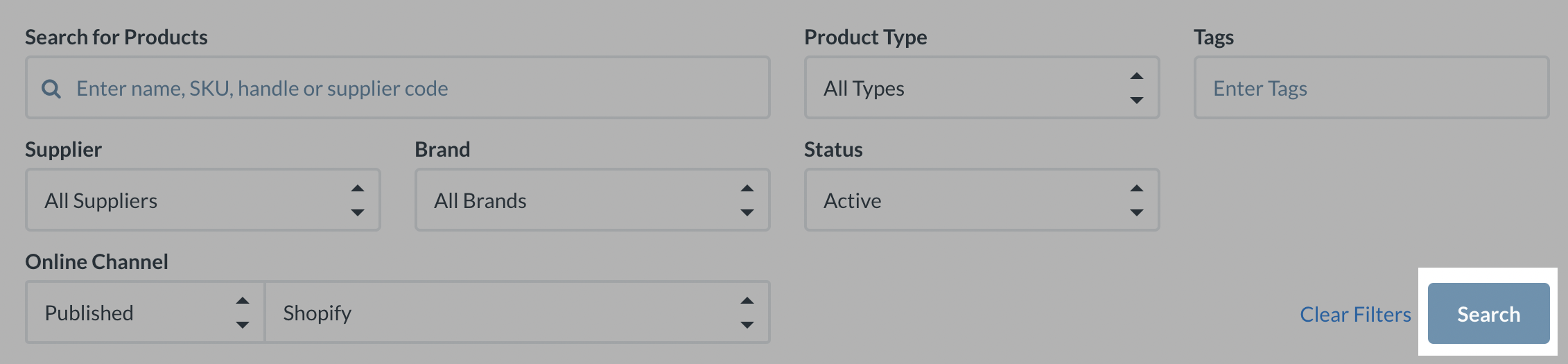The height and width of the screenshot is (364, 1568).
Task: Click the Enter Tags input field
Action: (x=1371, y=89)
